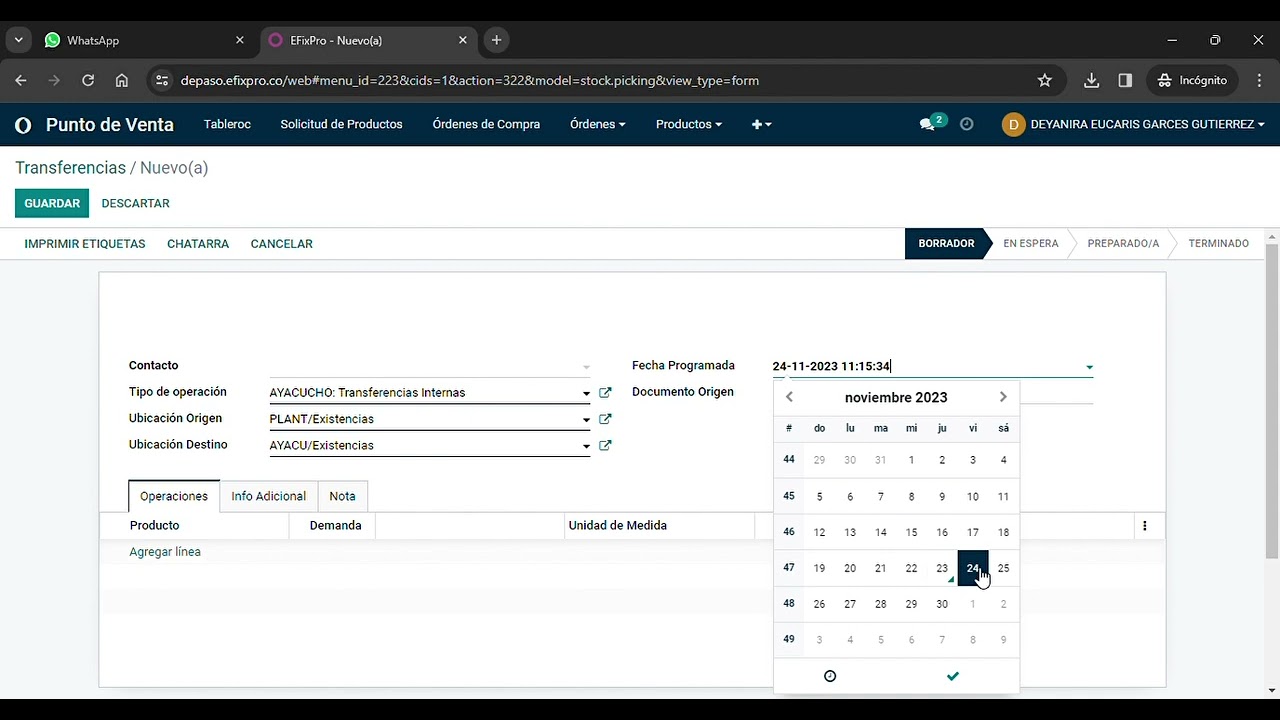The height and width of the screenshot is (720, 1280).
Task: Click the Transferencias breadcrumb link
Action: 70,168
